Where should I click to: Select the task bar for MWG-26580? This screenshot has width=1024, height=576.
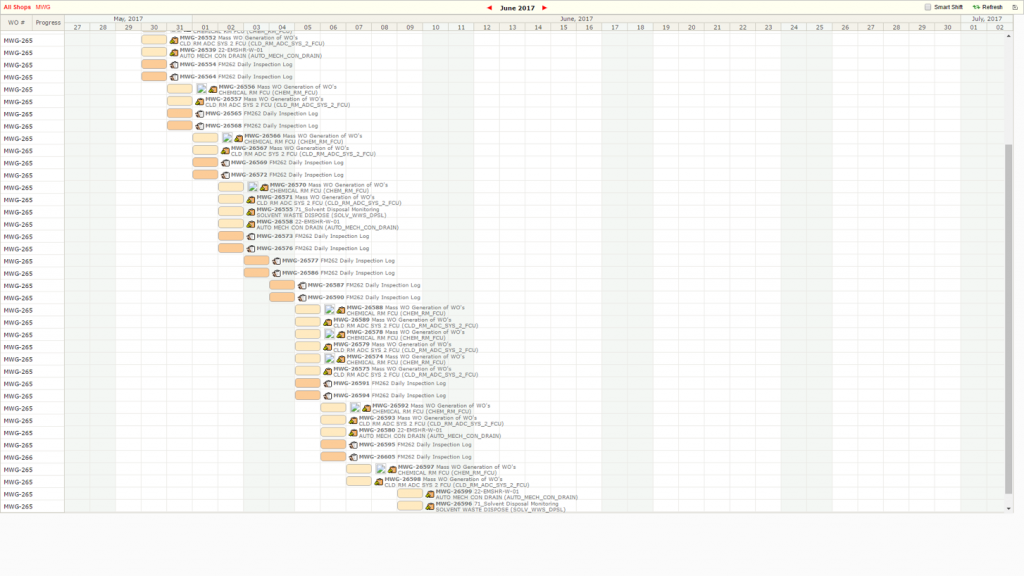click(333, 432)
